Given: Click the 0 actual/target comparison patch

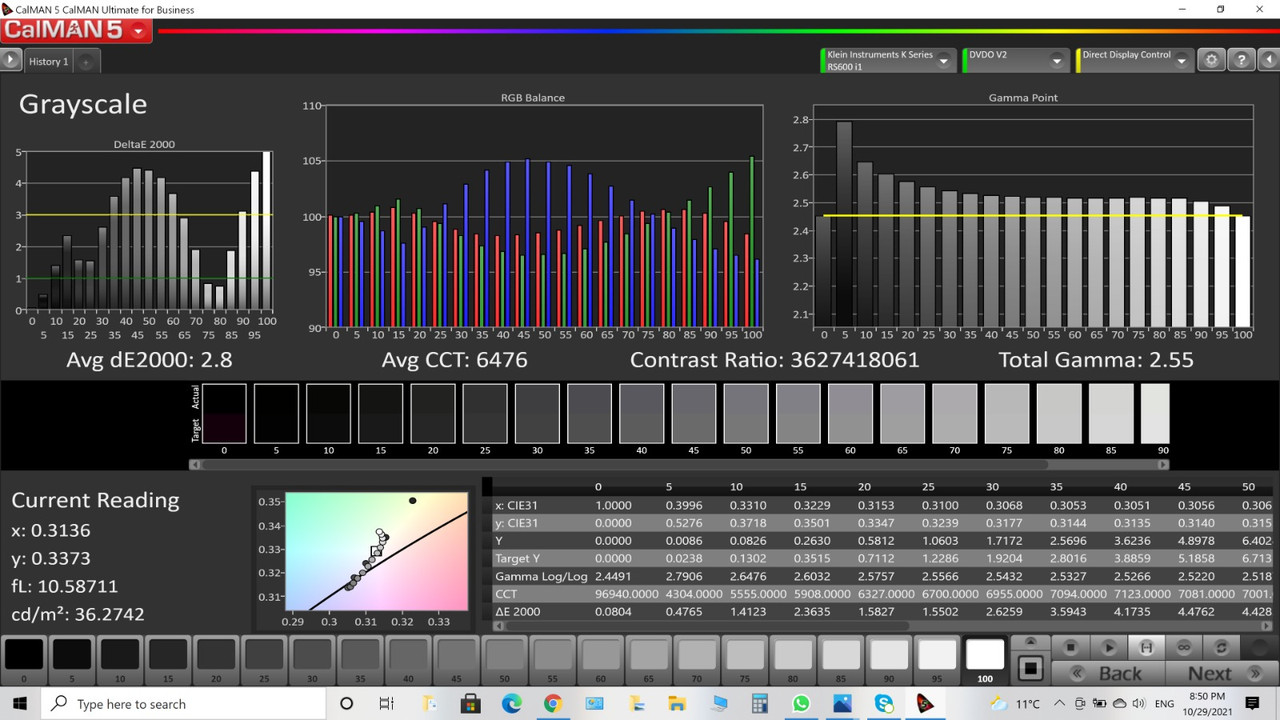Looking at the screenshot, I should point(224,413).
